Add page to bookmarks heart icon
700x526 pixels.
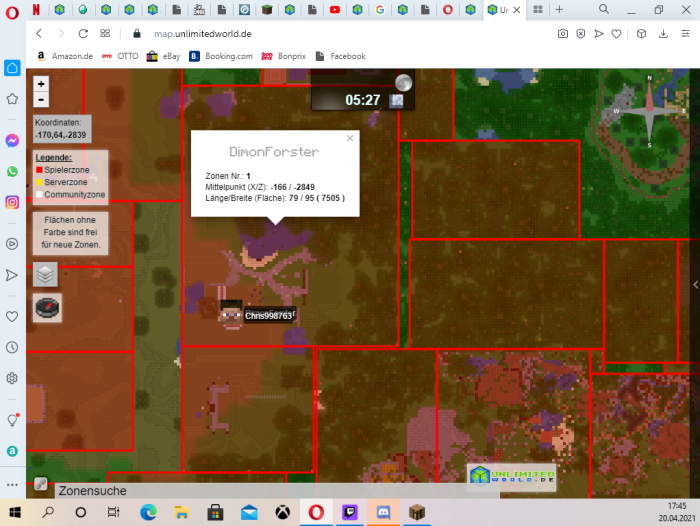click(x=617, y=33)
